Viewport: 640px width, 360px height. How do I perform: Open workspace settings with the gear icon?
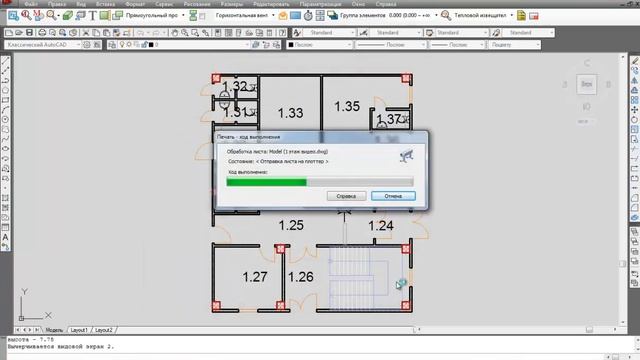(x=87, y=44)
